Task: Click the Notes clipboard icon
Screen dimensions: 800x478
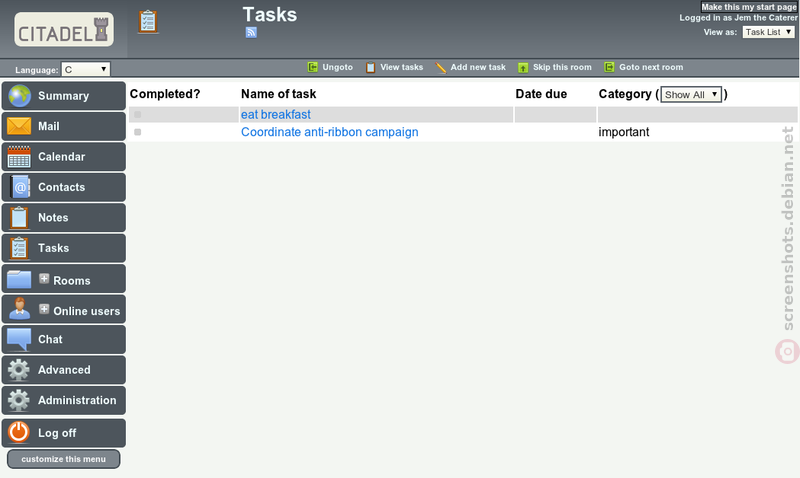Action: [x=19, y=218]
